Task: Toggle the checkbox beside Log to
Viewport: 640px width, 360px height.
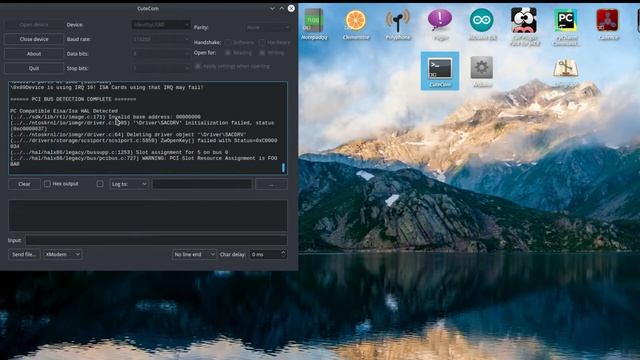Action: click(x=100, y=184)
